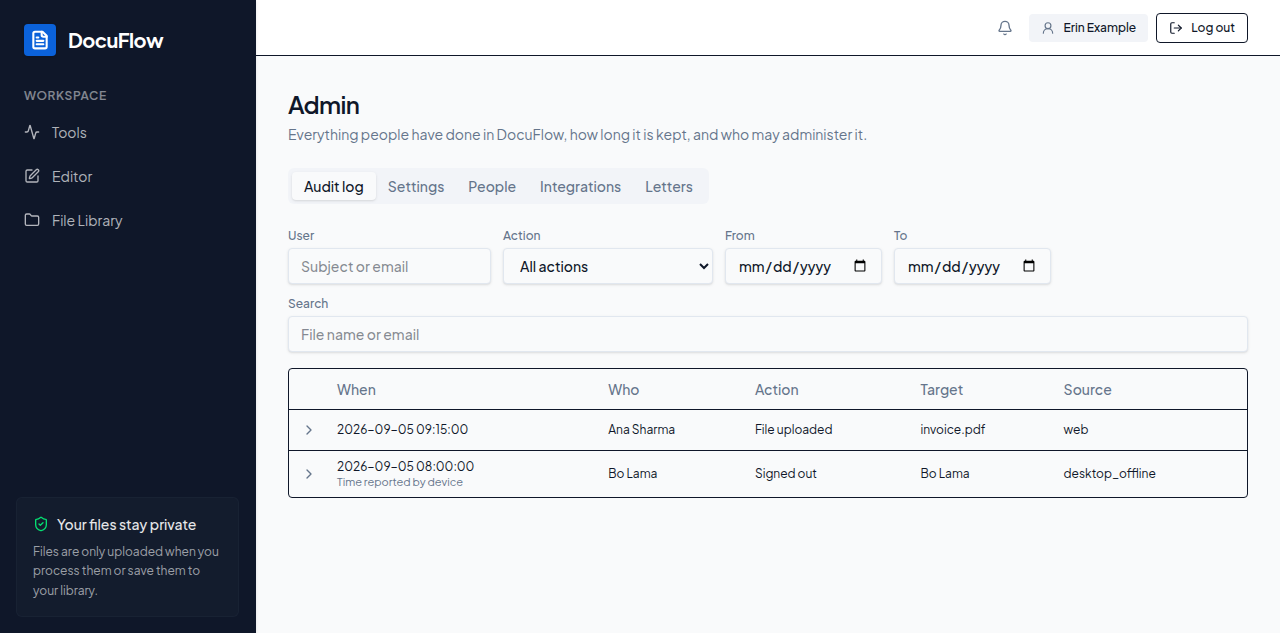Focus the User subject or email field
The height and width of the screenshot is (633, 1280).
pyautogui.click(x=389, y=266)
